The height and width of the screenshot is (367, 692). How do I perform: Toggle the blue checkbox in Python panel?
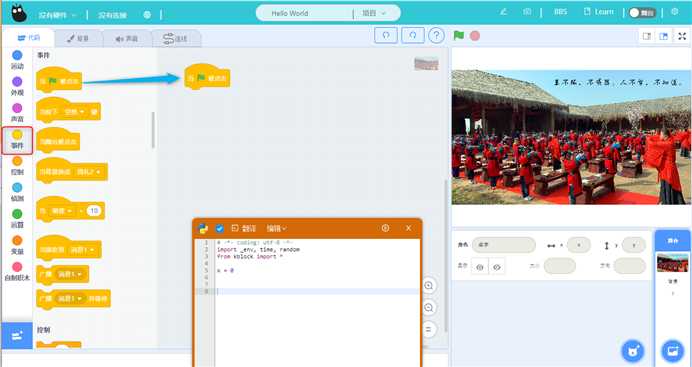(x=219, y=228)
